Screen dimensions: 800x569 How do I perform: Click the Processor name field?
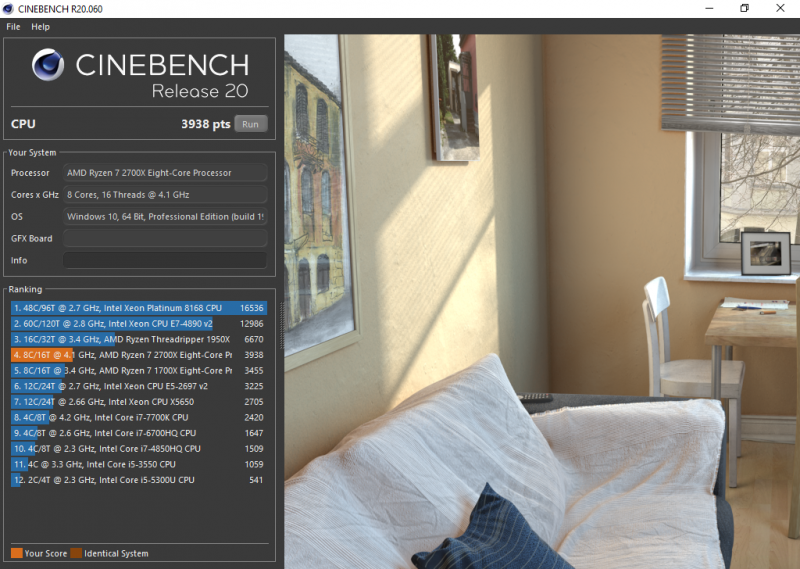(165, 173)
